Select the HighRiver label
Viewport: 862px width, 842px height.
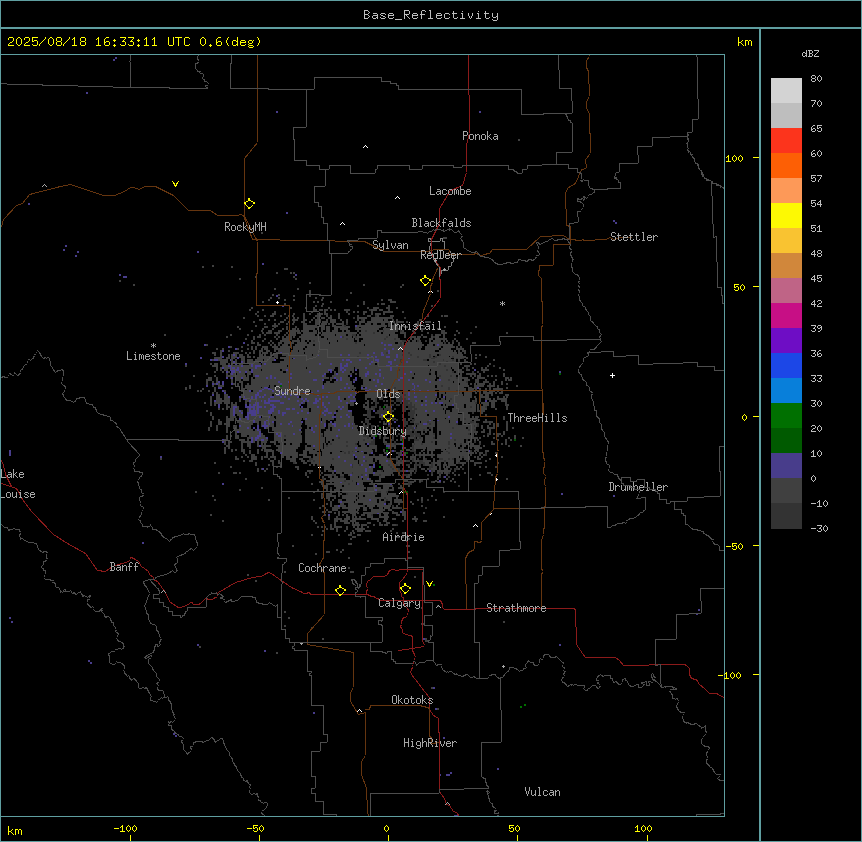point(430,743)
